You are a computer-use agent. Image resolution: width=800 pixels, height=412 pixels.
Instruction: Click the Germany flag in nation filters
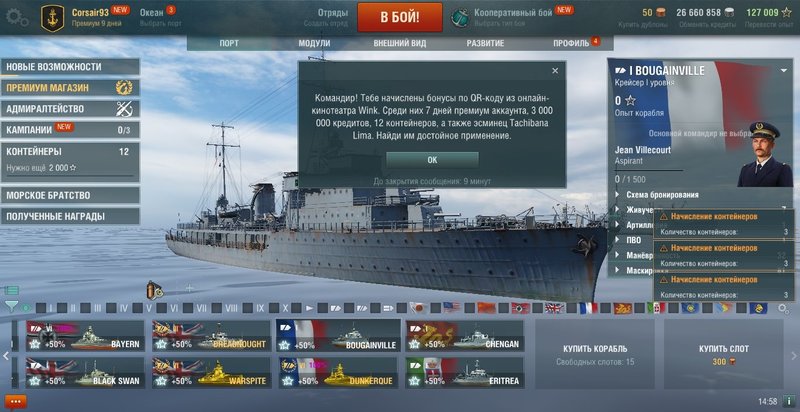pyautogui.click(x=520, y=308)
